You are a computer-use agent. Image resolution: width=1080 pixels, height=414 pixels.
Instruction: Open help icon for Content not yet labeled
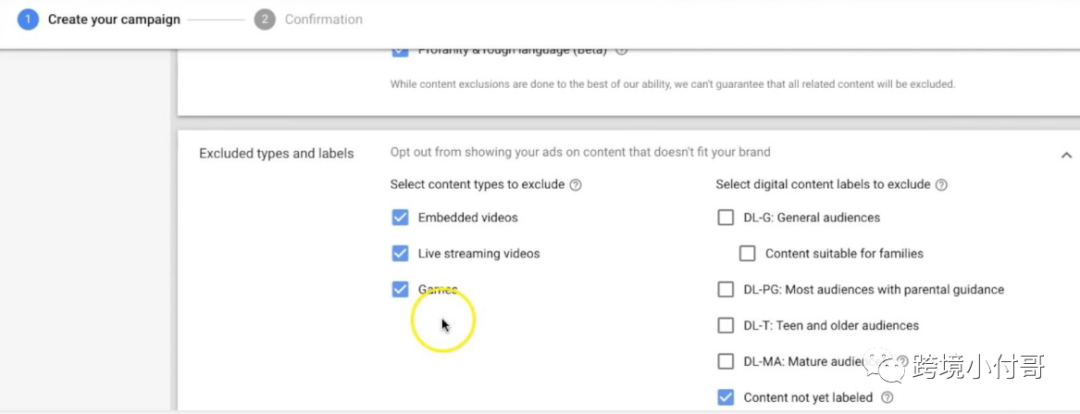coord(887,397)
